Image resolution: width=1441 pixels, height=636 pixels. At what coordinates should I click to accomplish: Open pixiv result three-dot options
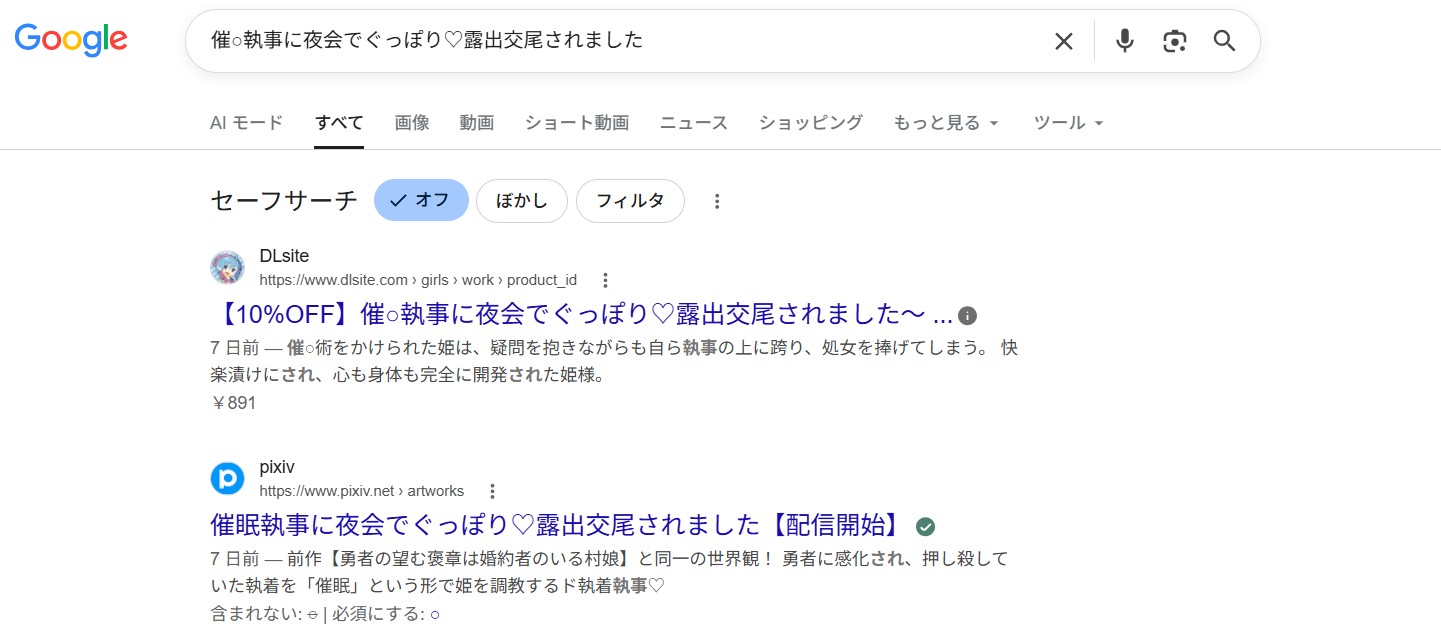coord(492,491)
